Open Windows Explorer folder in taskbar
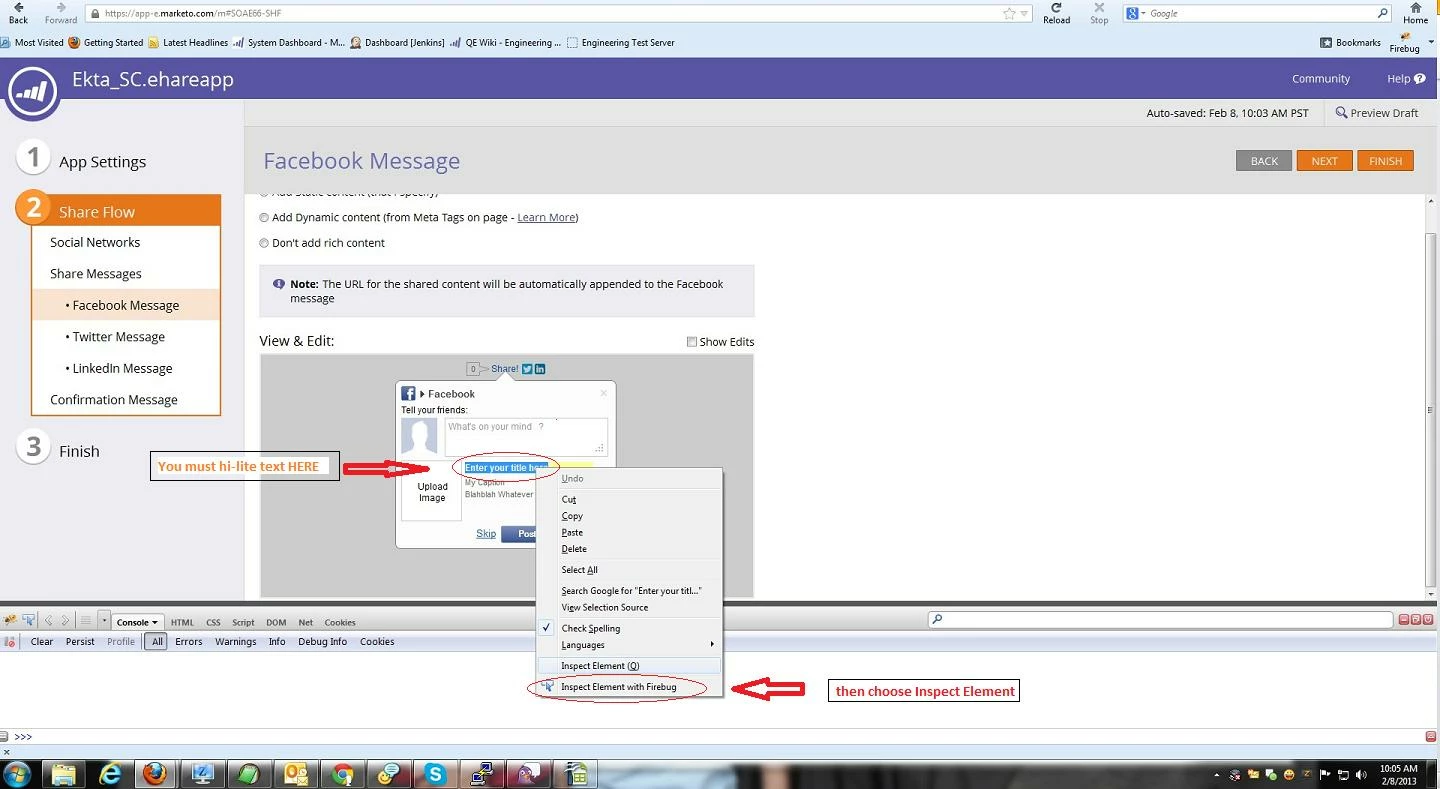Screen dimensions: 1440x789 (64, 774)
